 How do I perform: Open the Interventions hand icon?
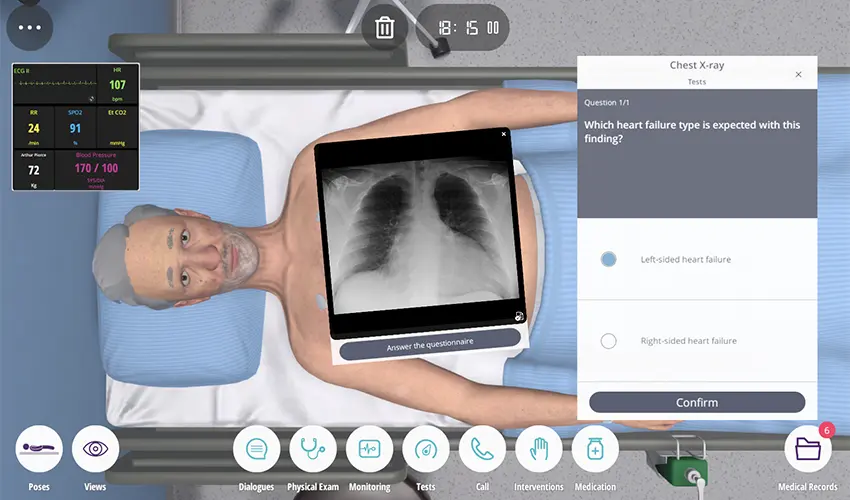539,449
